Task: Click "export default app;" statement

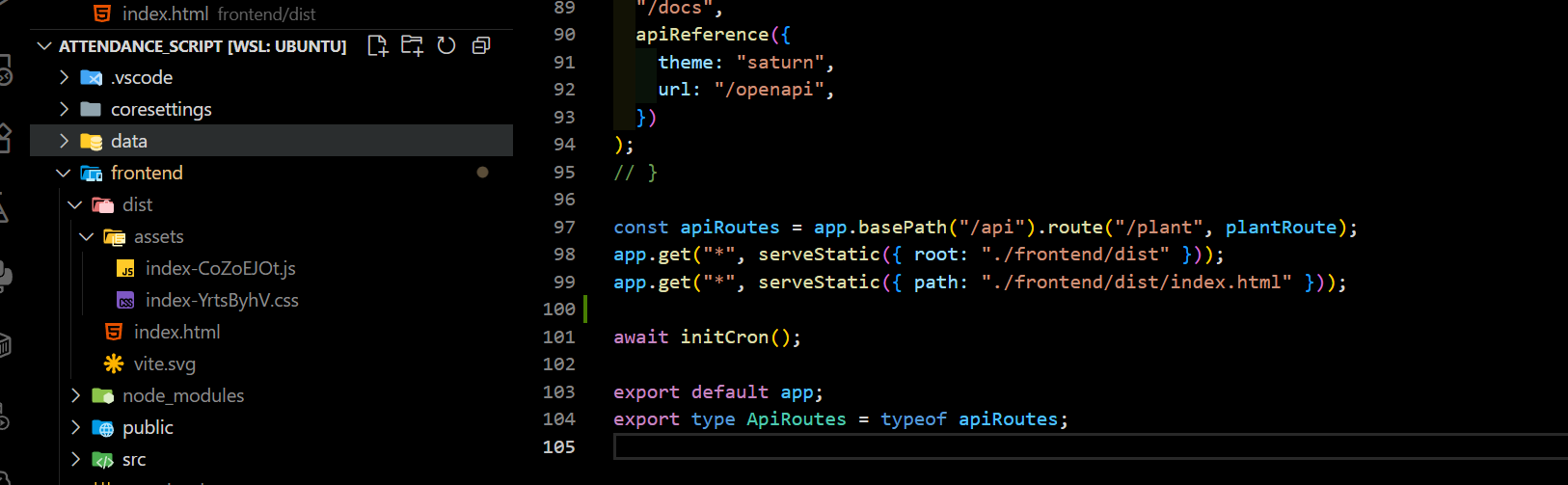Action: [x=718, y=391]
